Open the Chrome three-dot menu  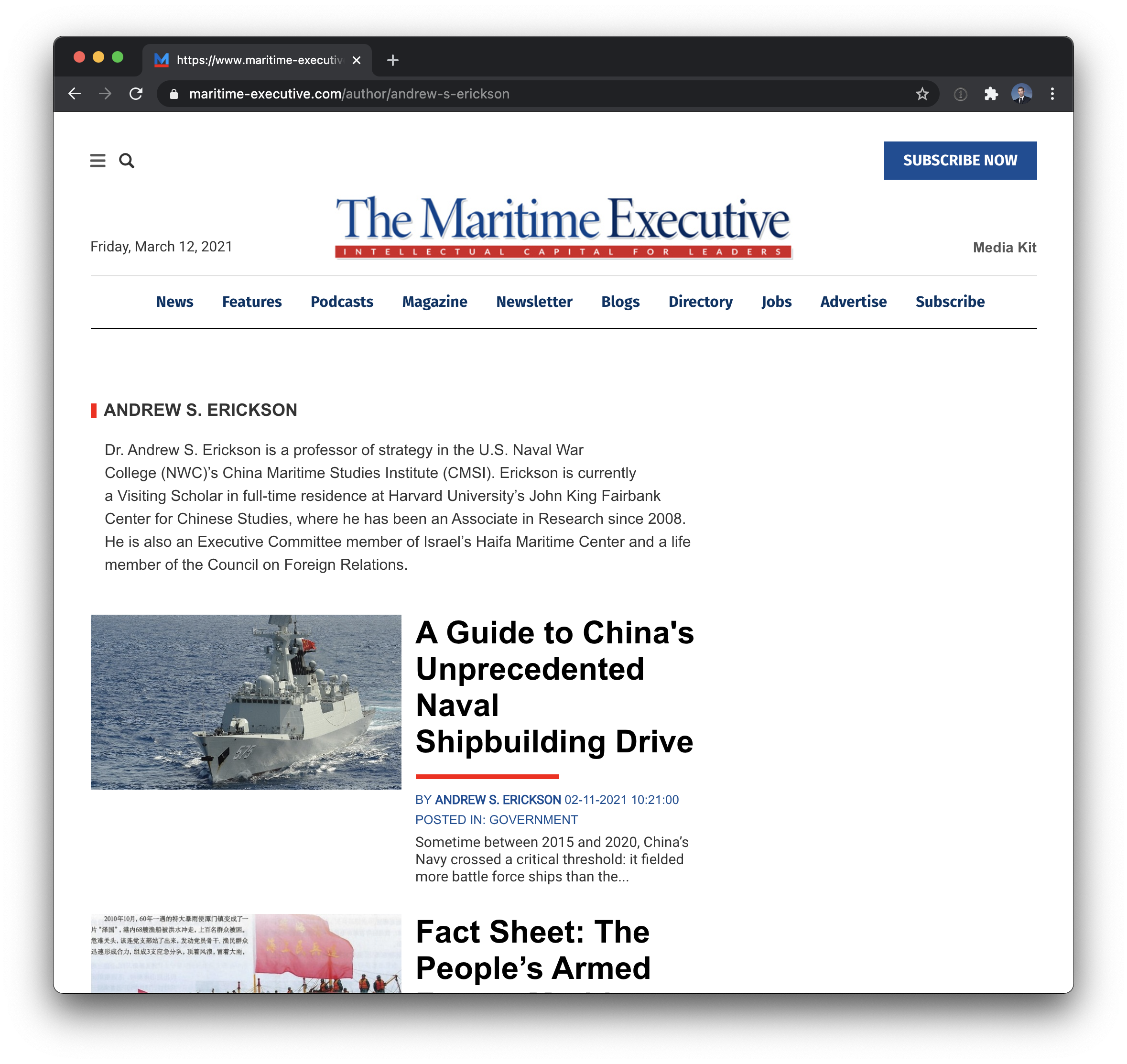coord(1052,94)
